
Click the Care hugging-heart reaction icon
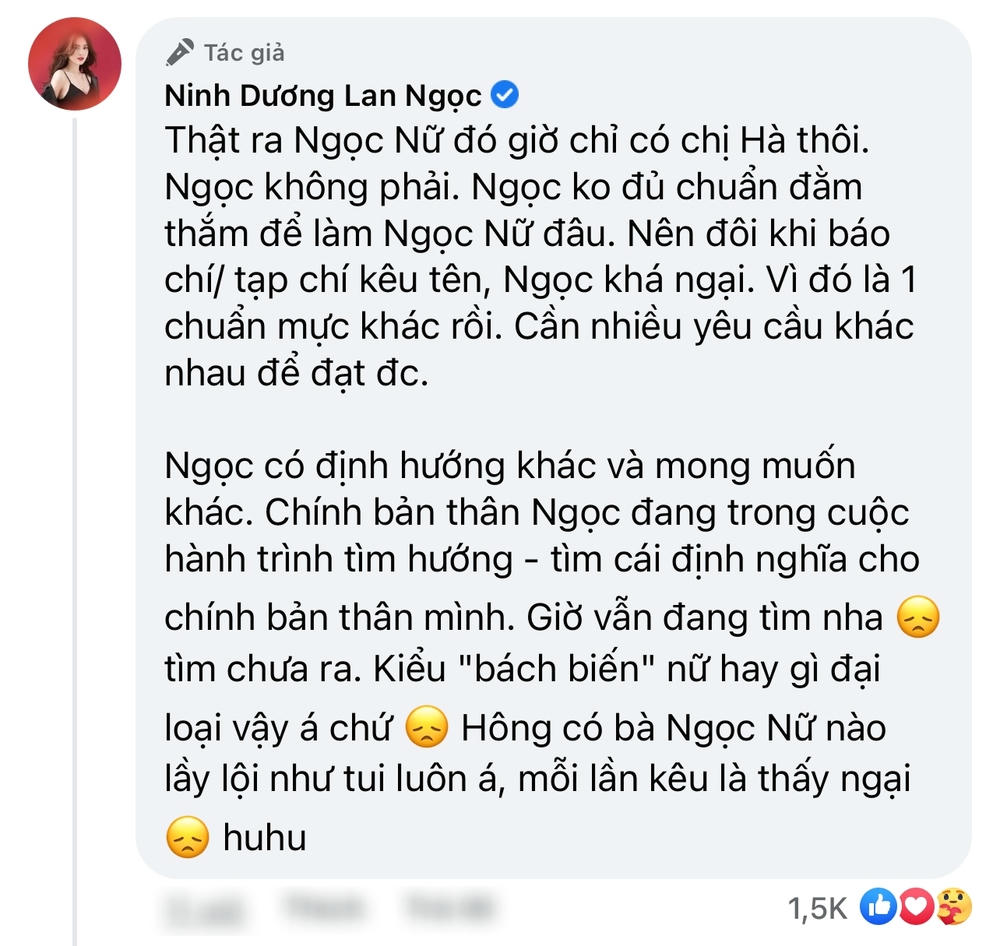pos(954,906)
